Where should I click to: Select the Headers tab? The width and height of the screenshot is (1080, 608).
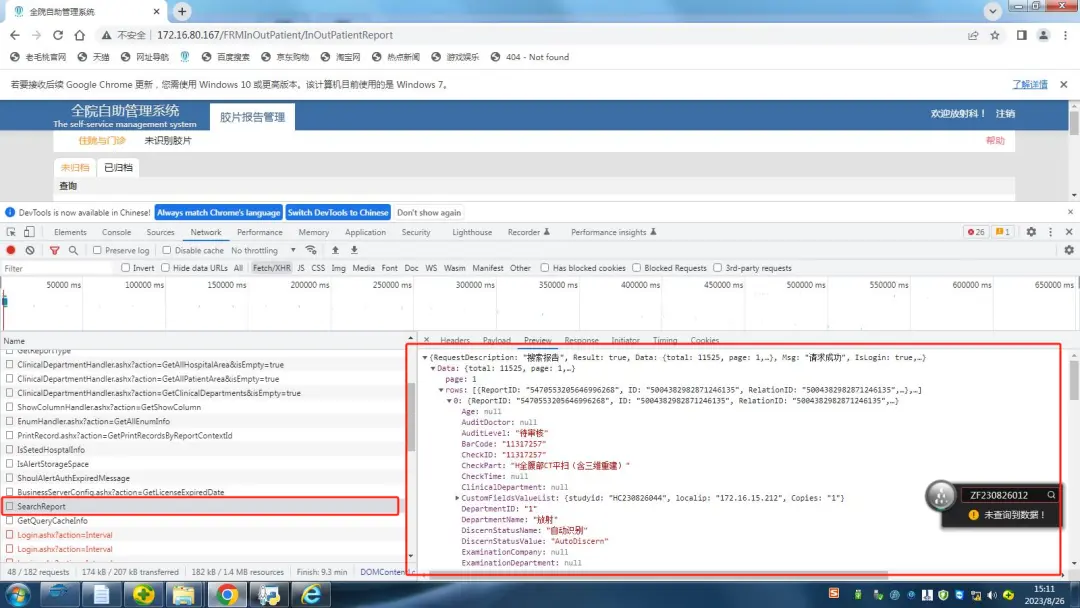click(455, 340)
